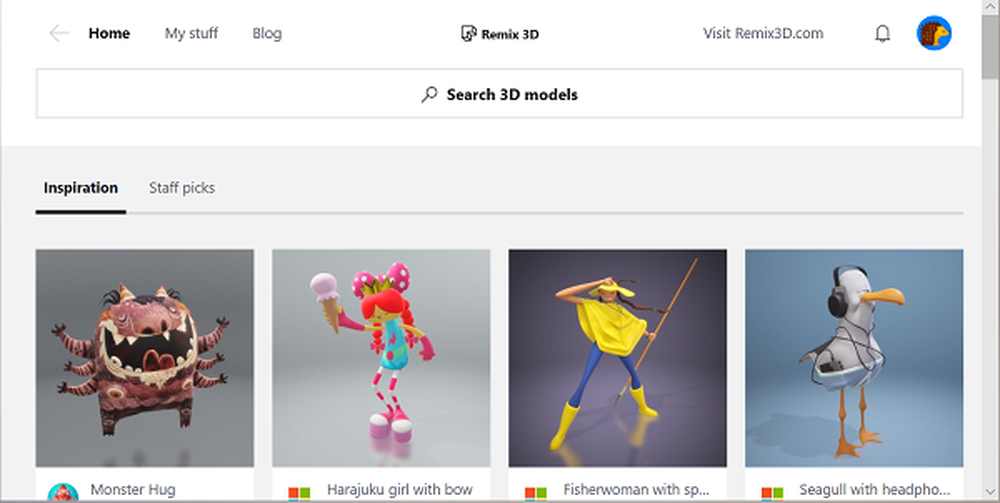1000x503 pixels.
Task: Select the Home navigation item
Action: tap(109, 33)
